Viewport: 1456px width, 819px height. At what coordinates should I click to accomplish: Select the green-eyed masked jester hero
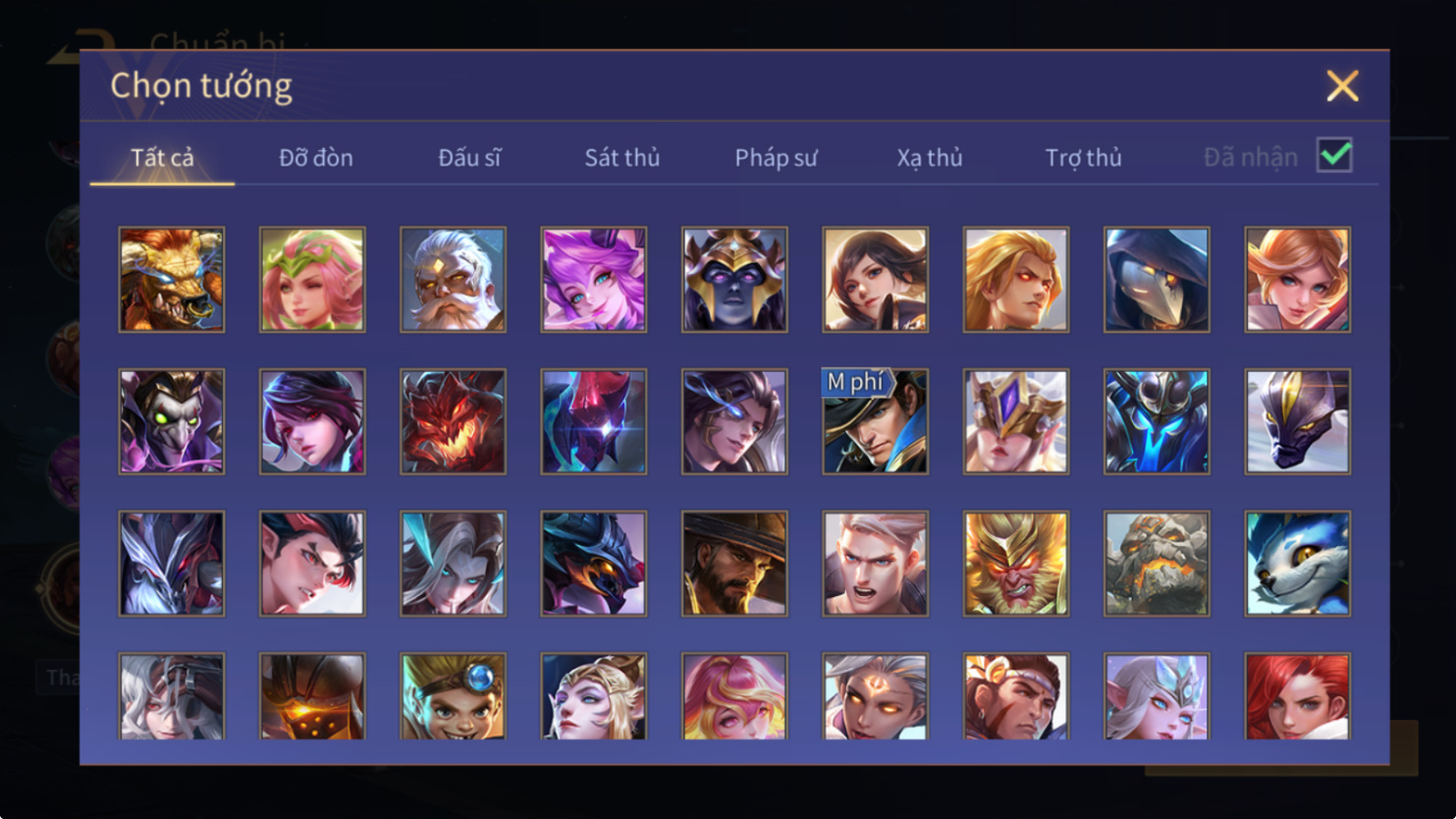(x=172, y=421)
